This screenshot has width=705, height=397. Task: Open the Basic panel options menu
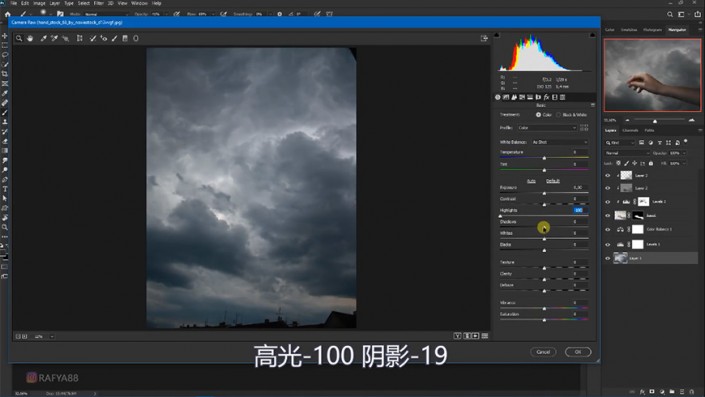click(x=593, y=105)
